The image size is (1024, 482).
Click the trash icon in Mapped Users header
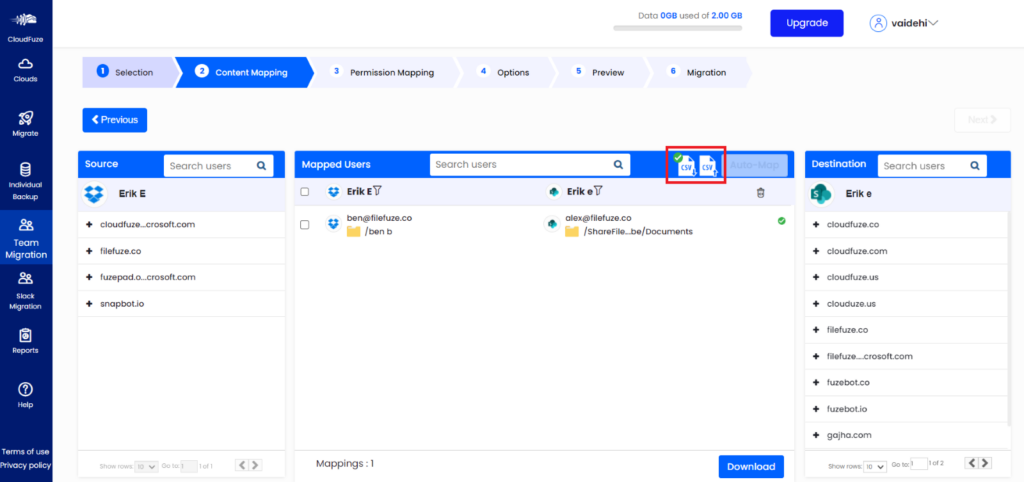(760, 192)
